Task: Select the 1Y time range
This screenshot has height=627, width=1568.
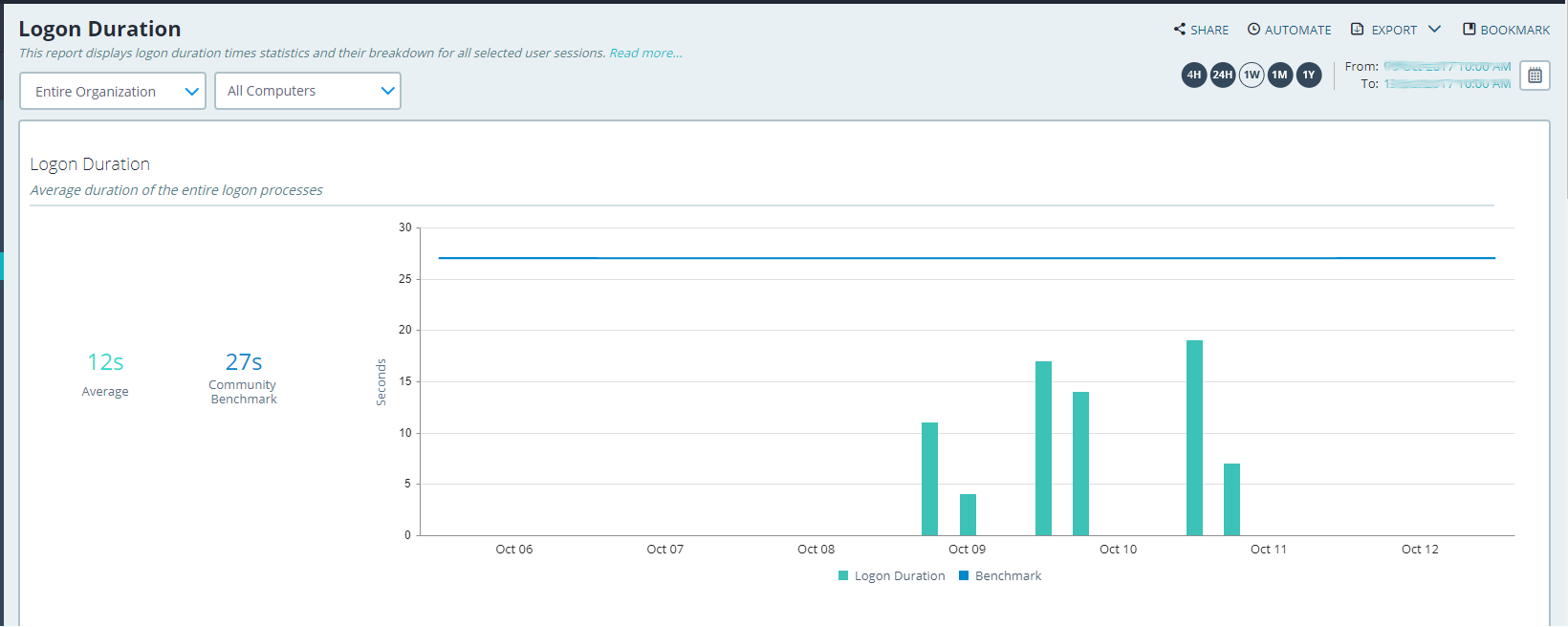Action: 1309,75
